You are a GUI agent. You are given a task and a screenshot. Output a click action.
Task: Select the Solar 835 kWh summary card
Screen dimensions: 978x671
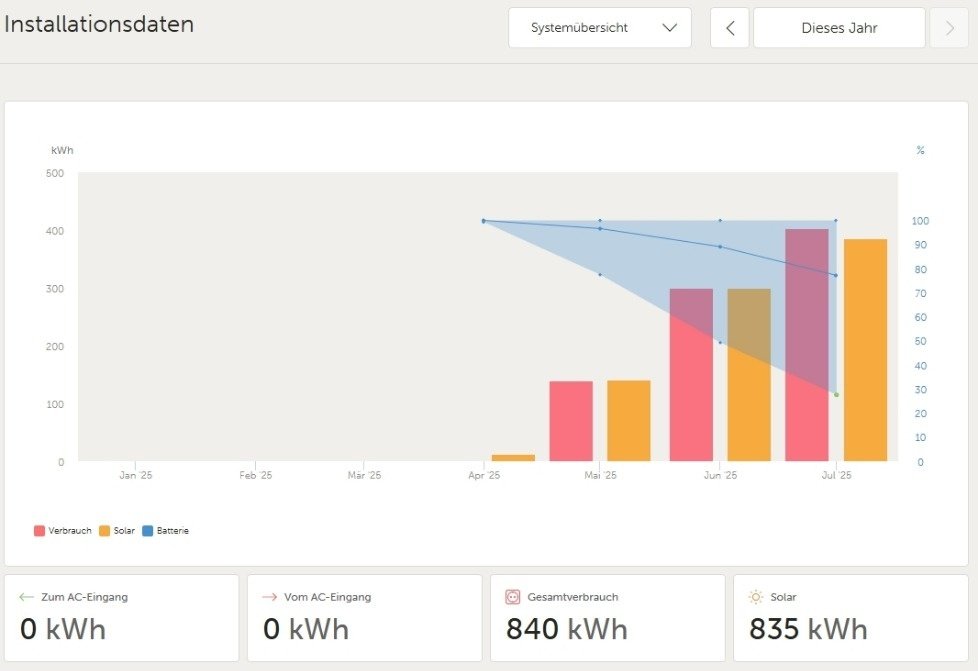tap(850, 618)
